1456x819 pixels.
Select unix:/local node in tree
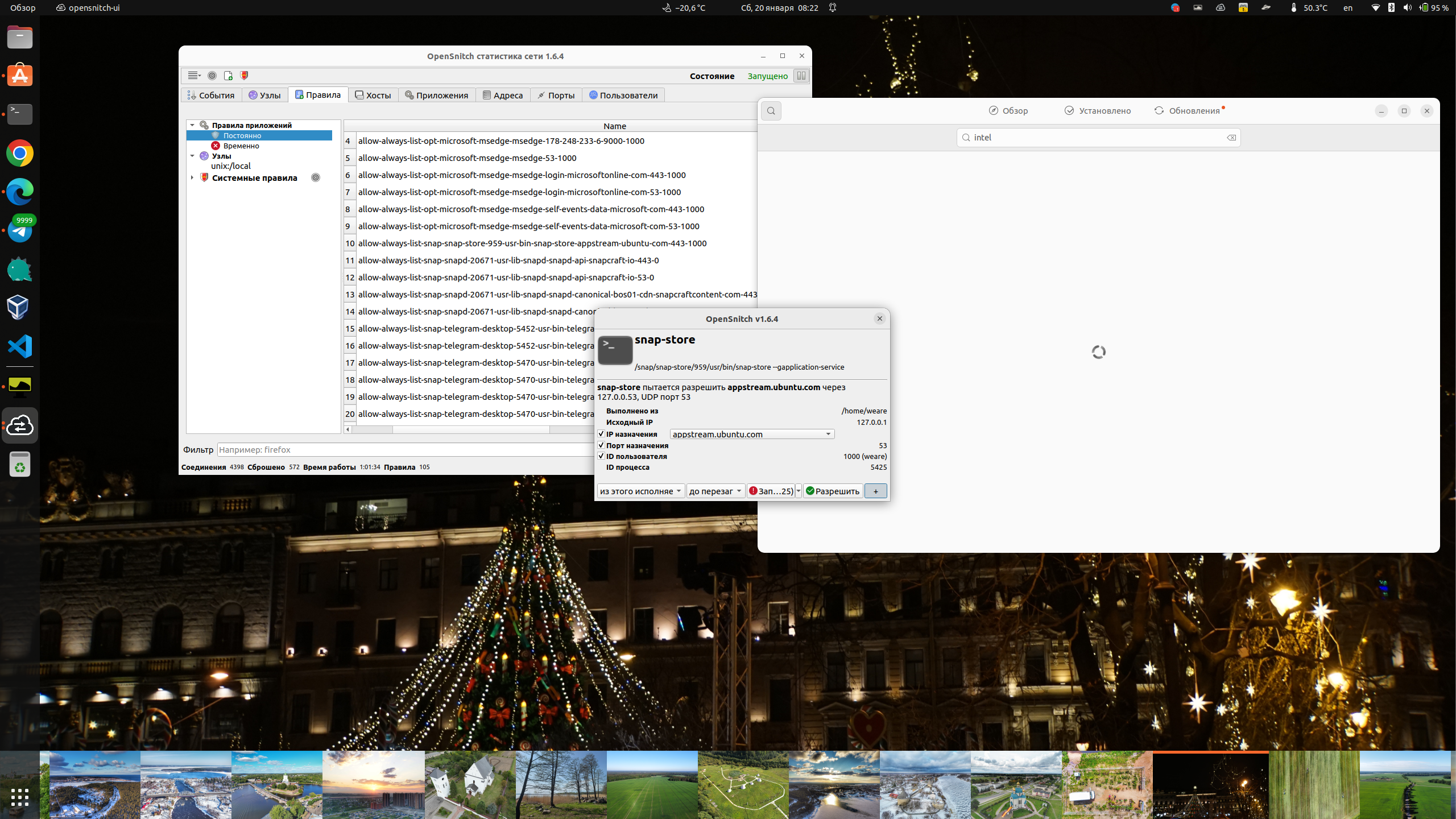click(231, 166)
